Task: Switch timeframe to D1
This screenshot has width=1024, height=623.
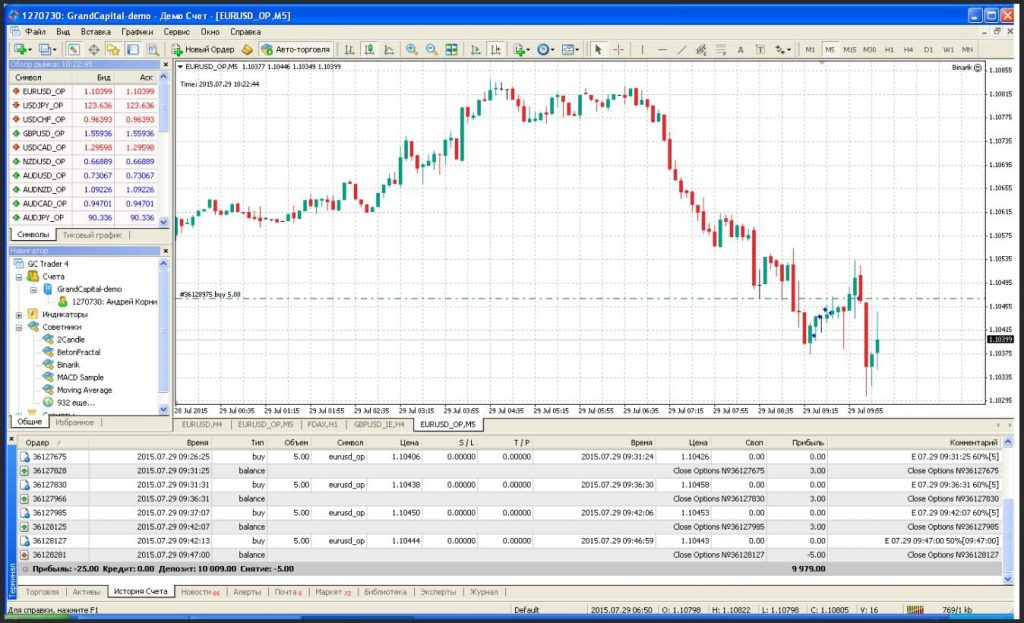Action: coord(928,50)
